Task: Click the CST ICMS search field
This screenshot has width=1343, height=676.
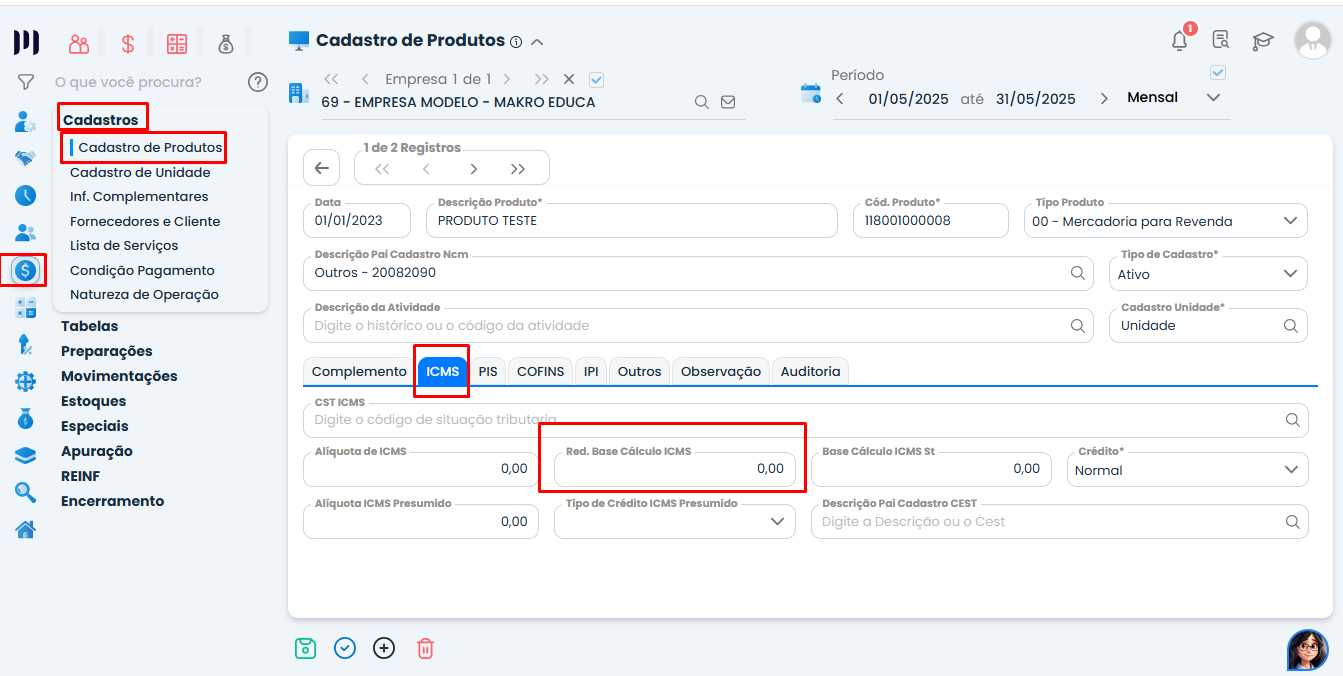Action: coord(805,420)
